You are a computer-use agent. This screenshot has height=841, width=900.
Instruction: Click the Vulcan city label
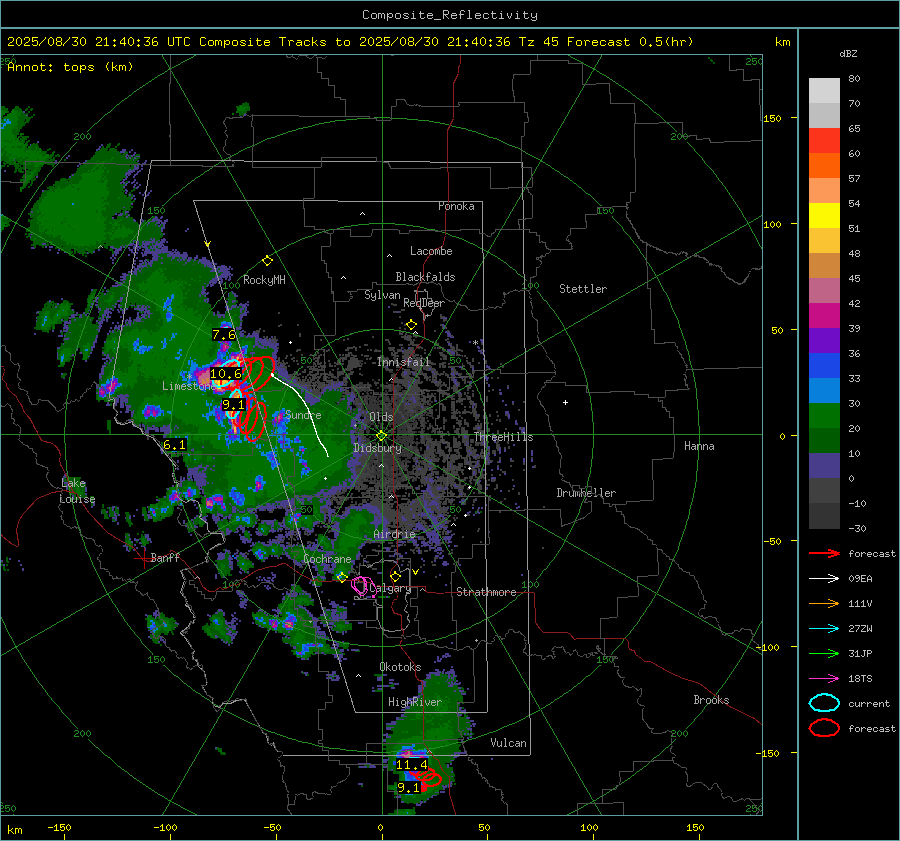pos(509,742)
